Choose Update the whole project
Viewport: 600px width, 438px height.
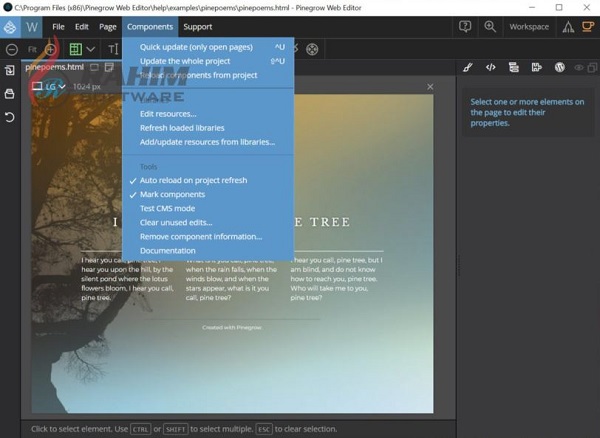pos(208,61)
